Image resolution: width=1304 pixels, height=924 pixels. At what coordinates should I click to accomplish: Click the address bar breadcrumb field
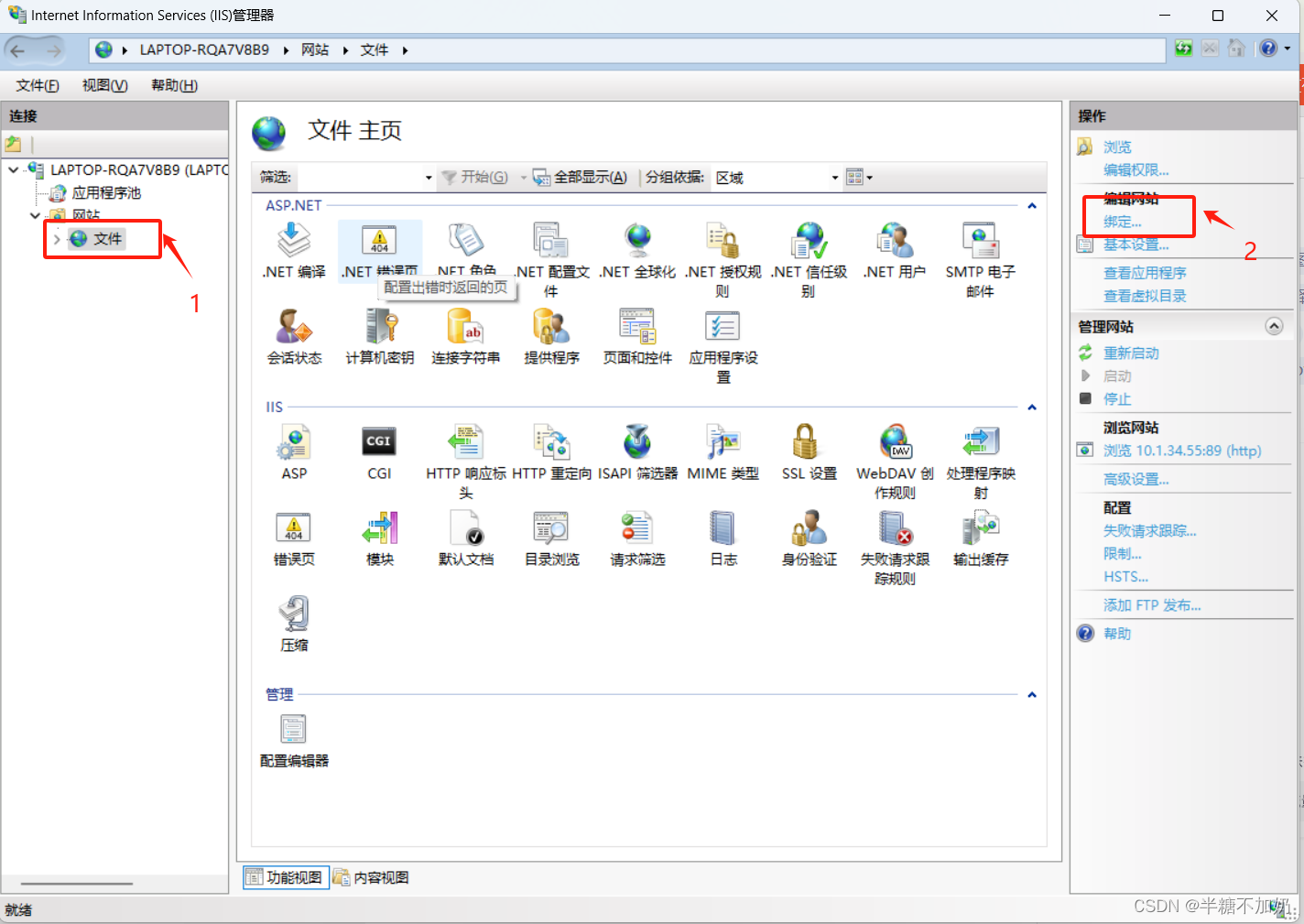point(627,50)
